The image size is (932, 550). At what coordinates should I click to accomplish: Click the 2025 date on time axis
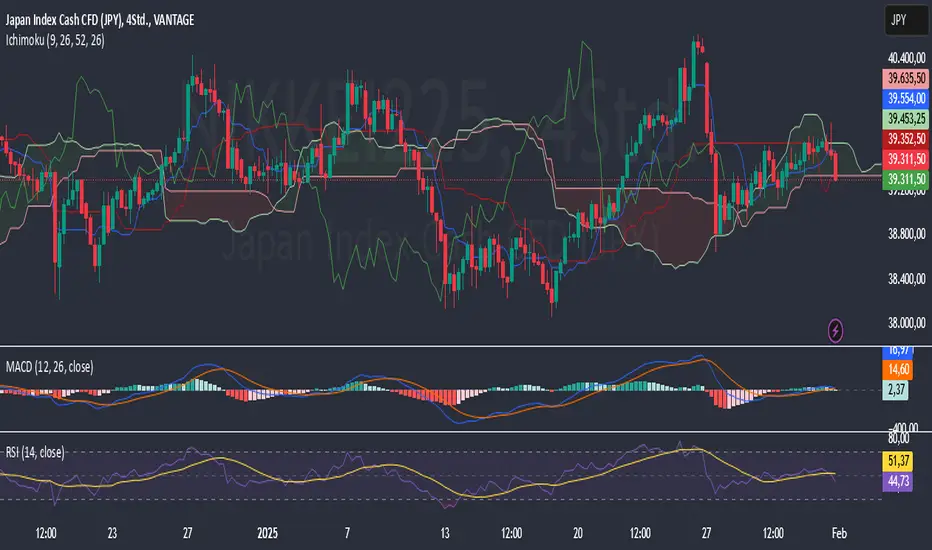(x=267, y=533)
